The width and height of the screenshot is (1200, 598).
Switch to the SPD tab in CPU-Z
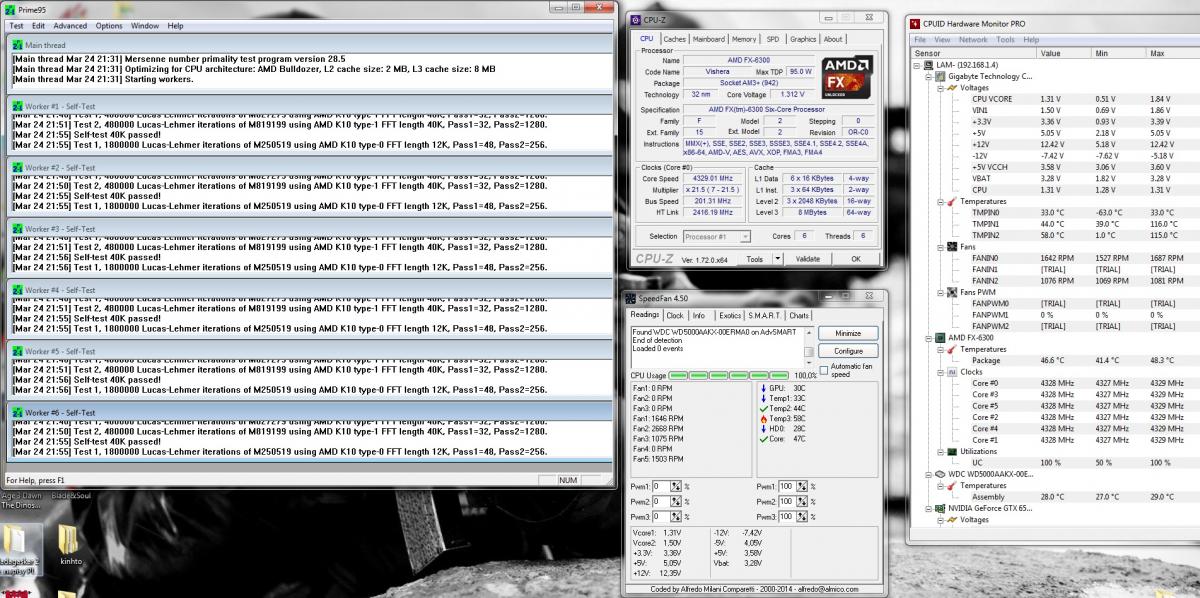pos(773,39)
